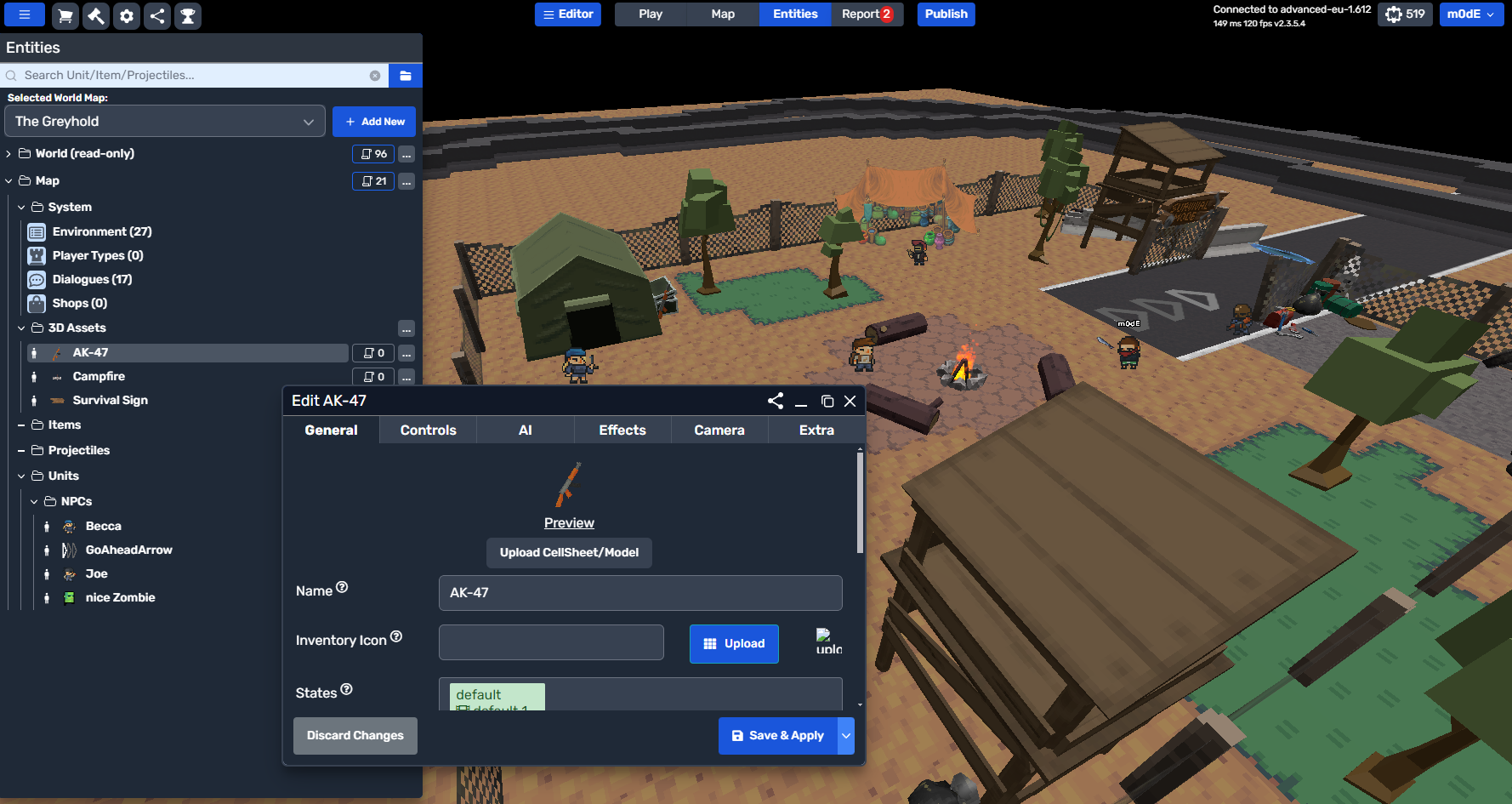
Task: Switch to the Controls tab in Edit AK-47
Action: (427, 430)
